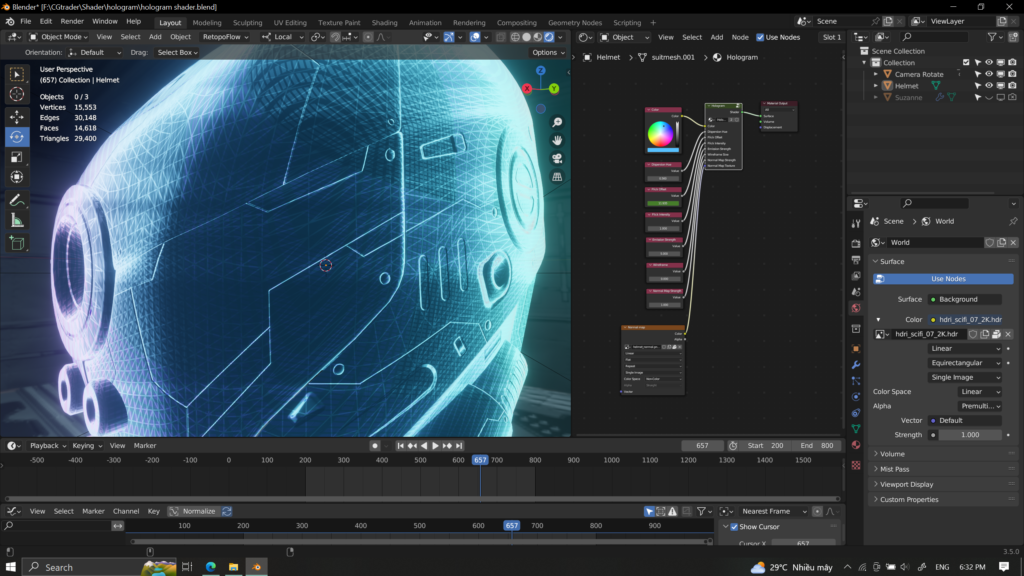Click the color wheel in the Color node
1024x576 pixels.
tap(661, 133)
